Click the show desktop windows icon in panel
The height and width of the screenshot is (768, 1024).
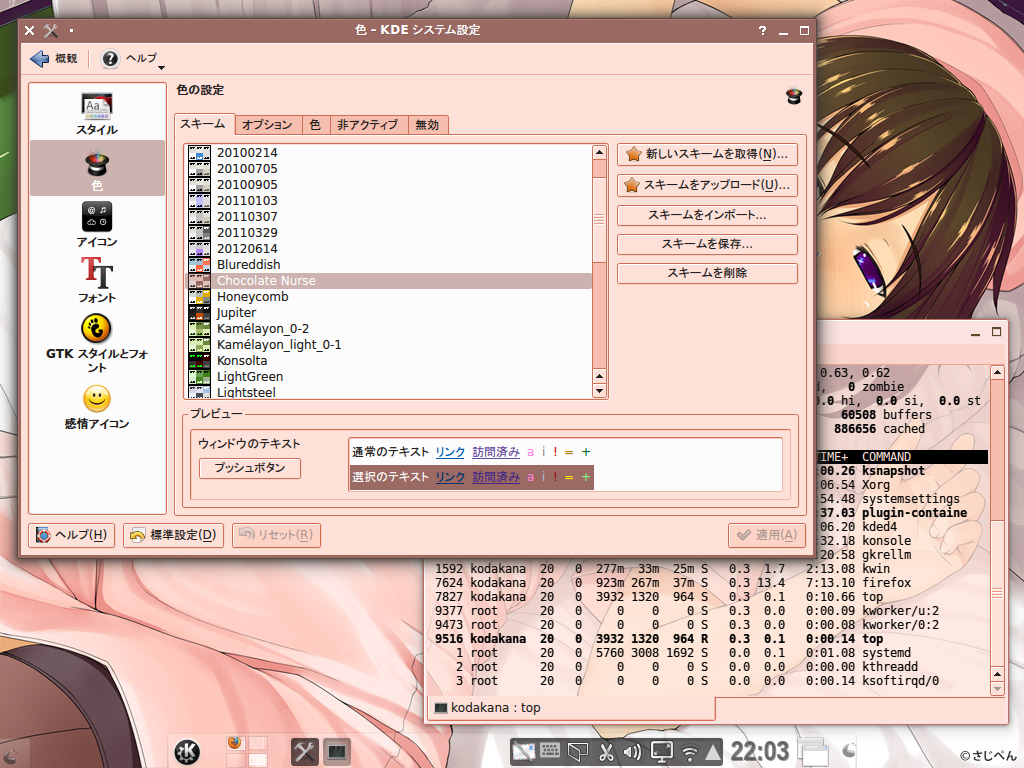[x=812, y=752]
